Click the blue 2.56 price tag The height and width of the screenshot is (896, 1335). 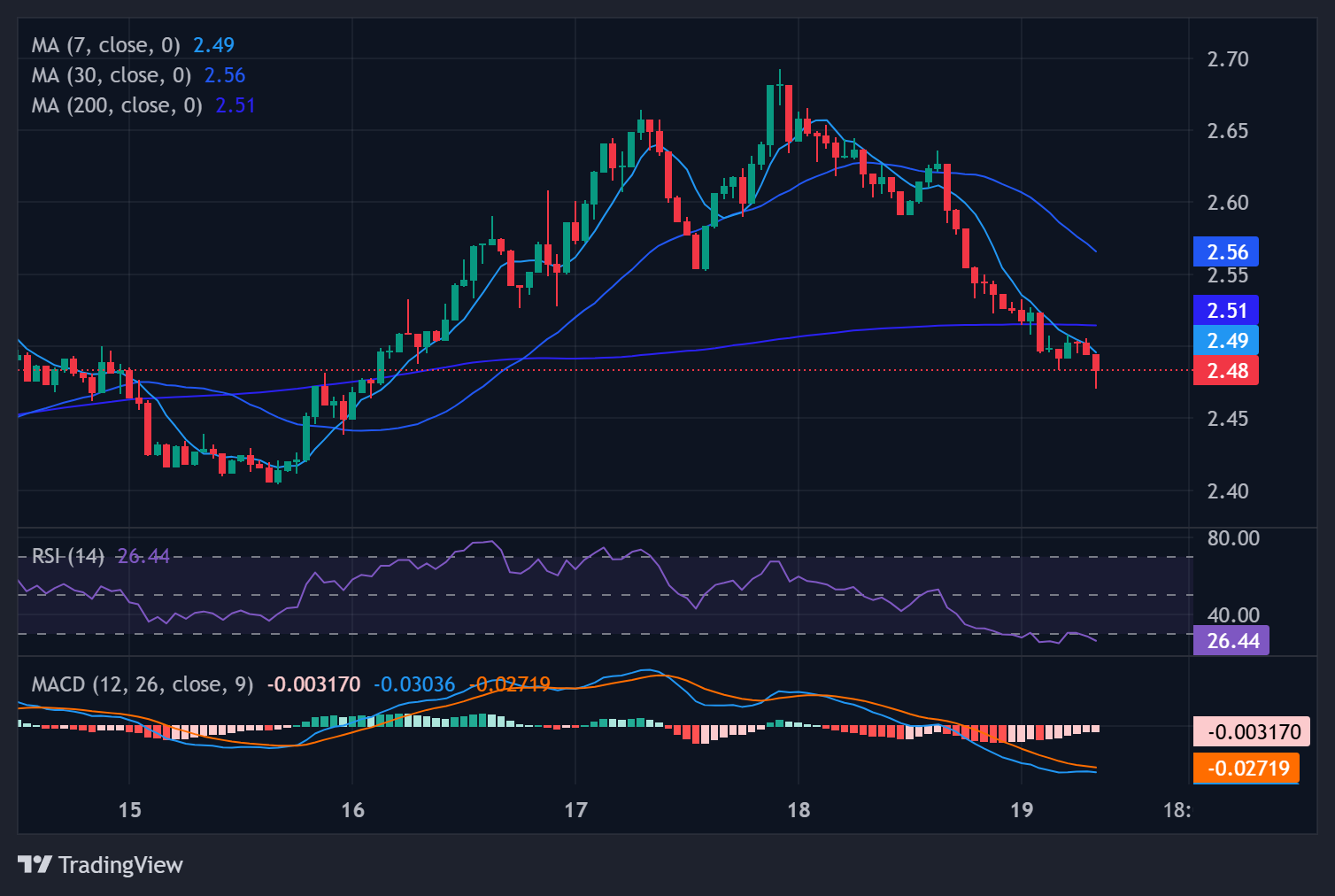[1226, 252]
